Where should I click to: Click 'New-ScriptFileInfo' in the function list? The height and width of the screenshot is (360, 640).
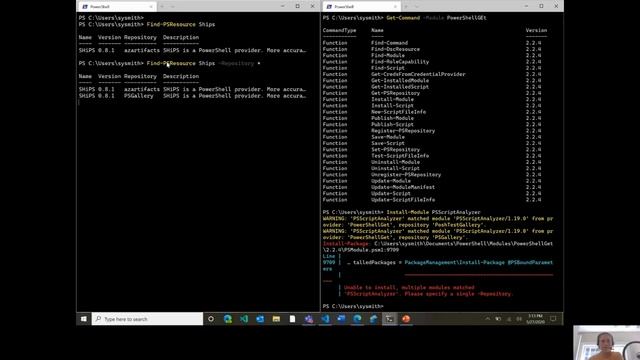coord(398,112)
